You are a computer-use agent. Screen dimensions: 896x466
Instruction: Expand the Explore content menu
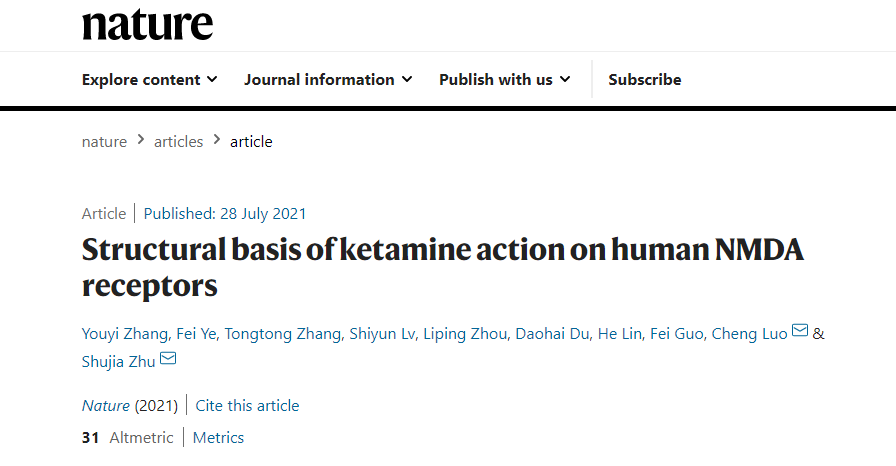(x=149, y=80)
